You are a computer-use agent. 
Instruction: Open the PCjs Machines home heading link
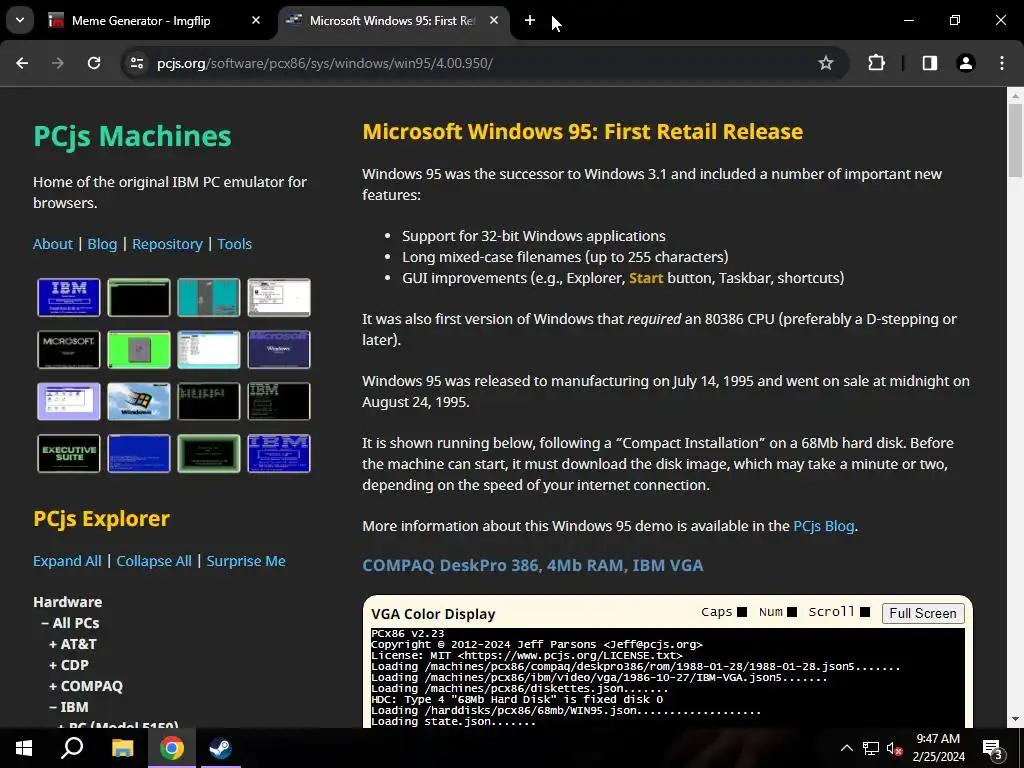point(132,136)
